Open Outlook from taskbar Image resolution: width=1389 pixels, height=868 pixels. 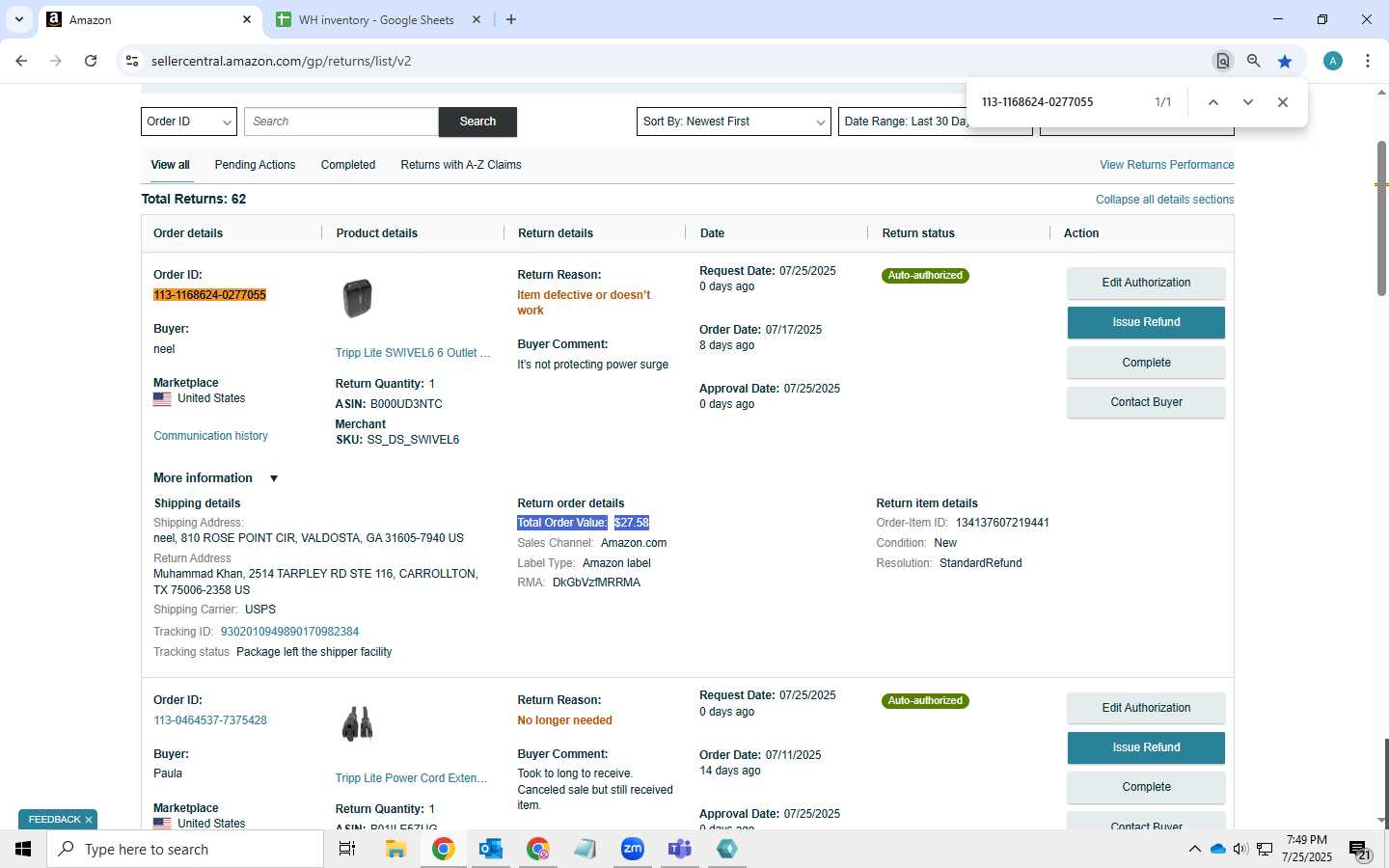[x=491, y=849]
